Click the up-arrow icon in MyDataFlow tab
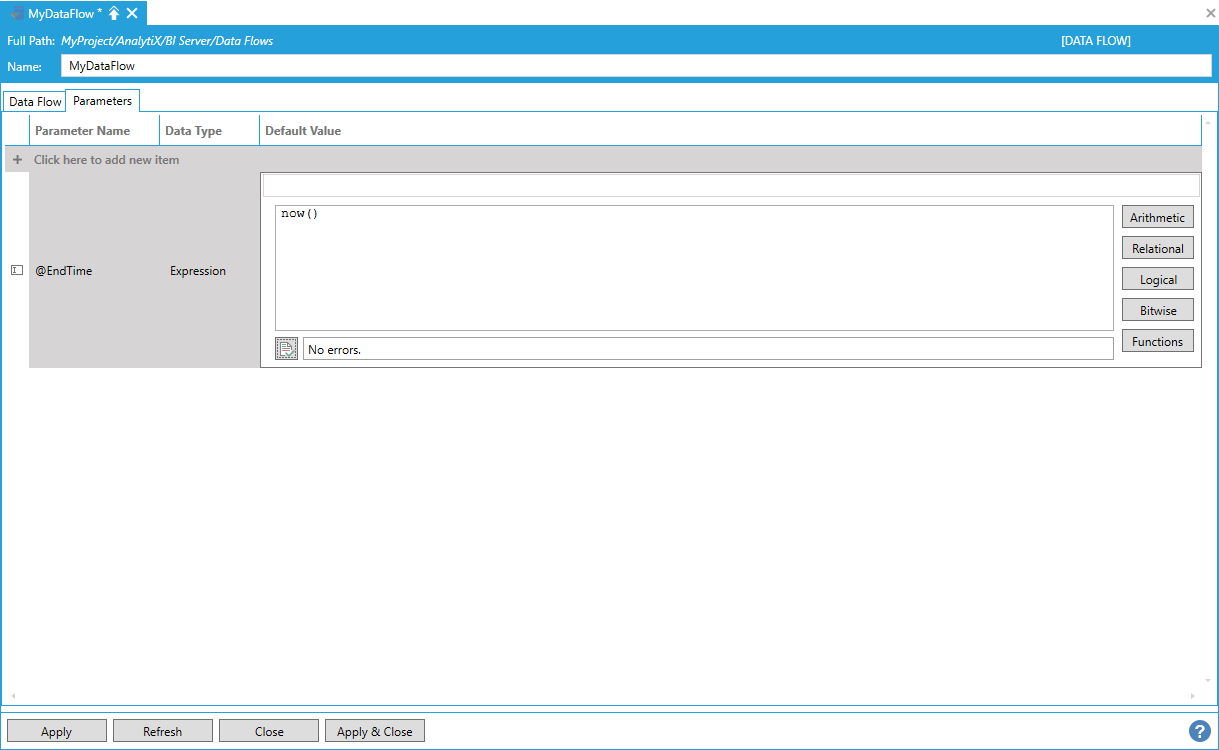The image size is (1219, 750). [x=114, y=13]
